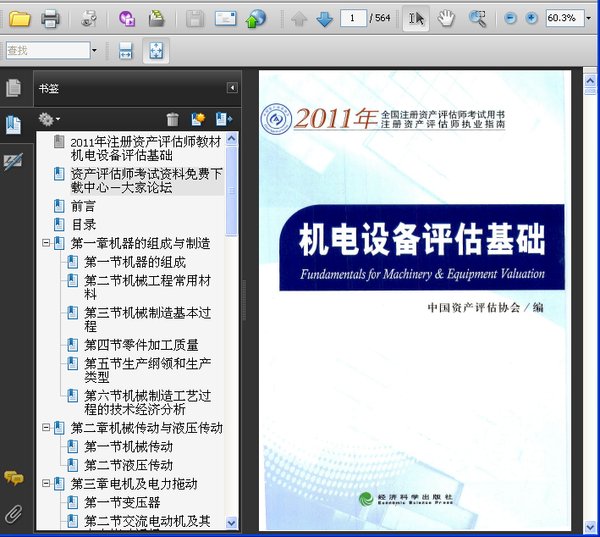Open the Find options dropdown arrow
Screen dimensions: 600x537
click(x=94, y=51)
